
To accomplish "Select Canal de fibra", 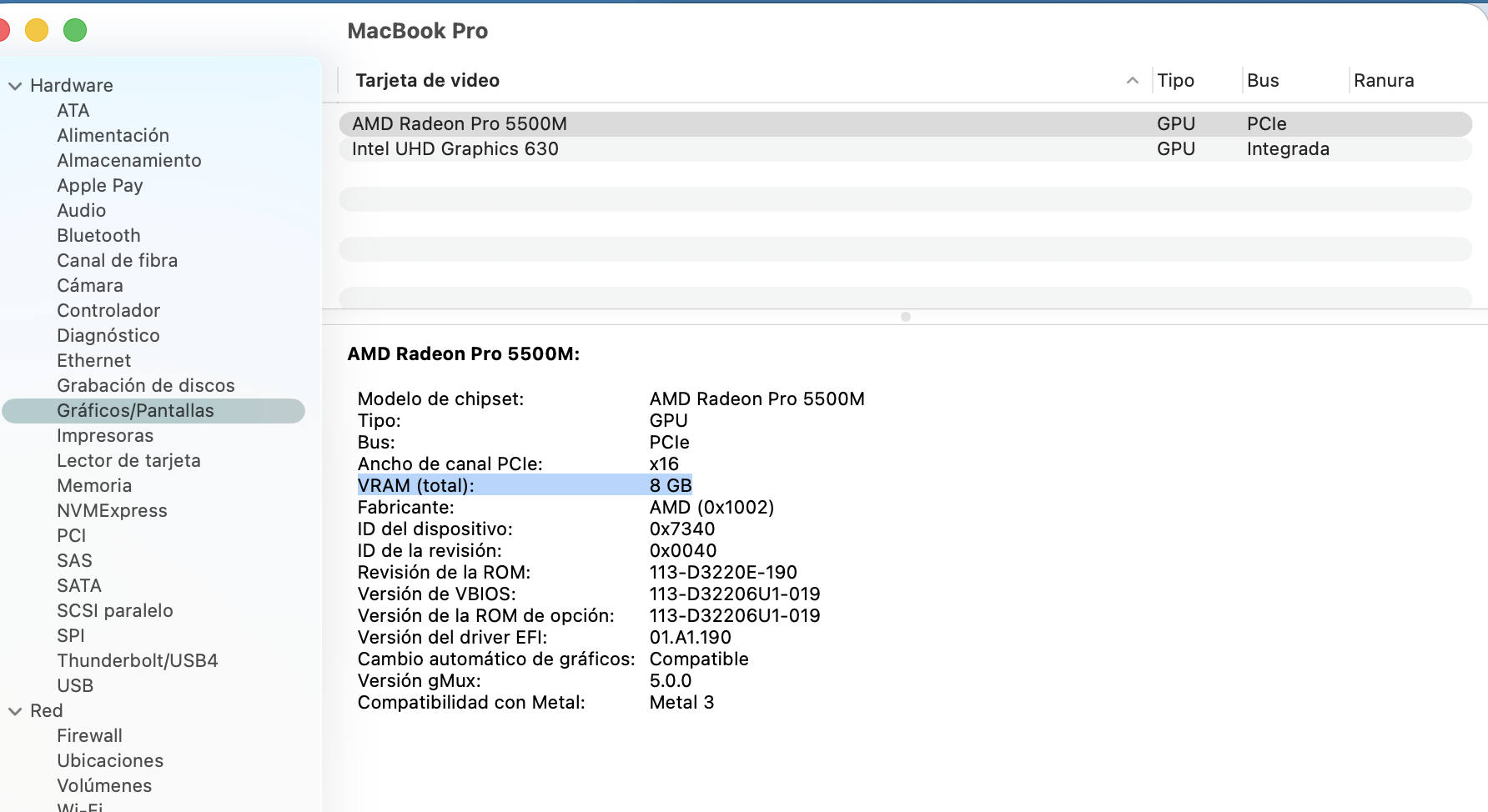I will click(118, 260).
